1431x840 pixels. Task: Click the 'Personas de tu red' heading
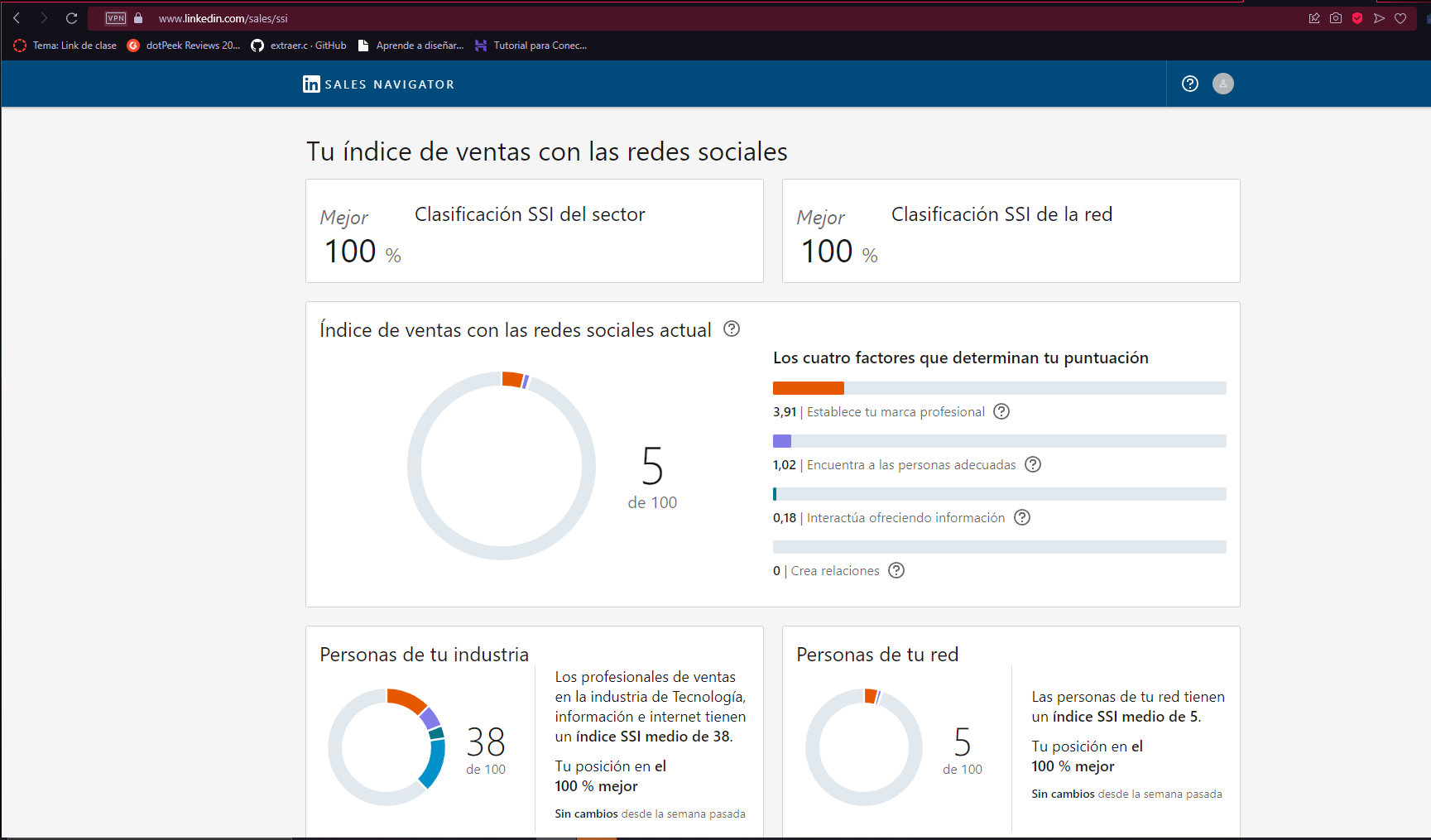pyautogui.click(x=877, y=655)
